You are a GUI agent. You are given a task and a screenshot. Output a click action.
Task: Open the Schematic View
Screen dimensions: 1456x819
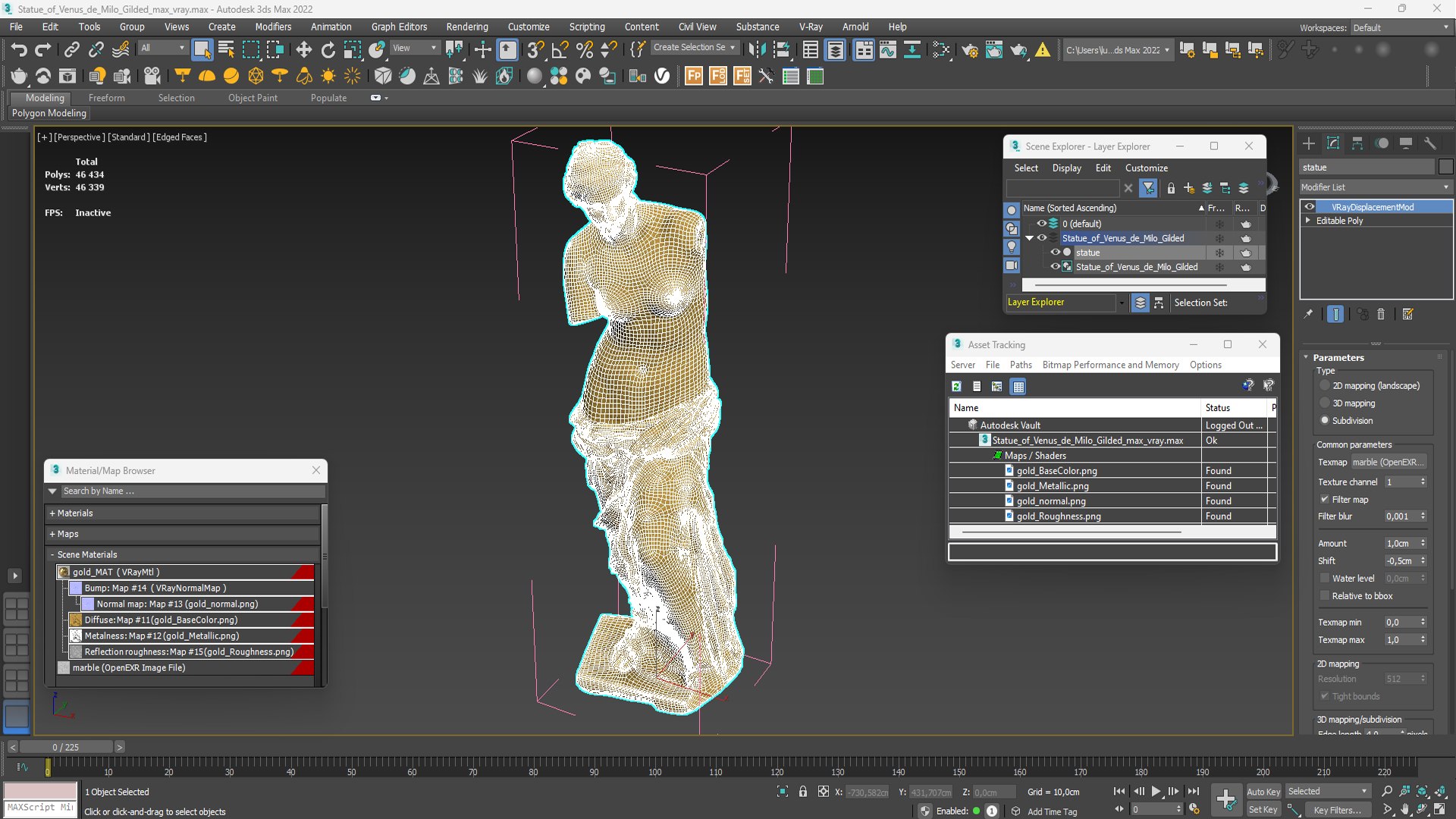[x=912, y=50]
